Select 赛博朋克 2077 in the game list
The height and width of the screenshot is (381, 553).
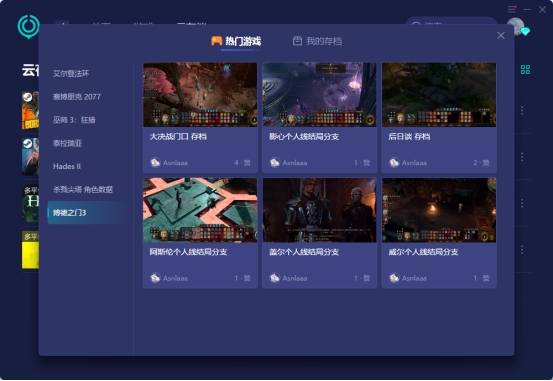[x=77, y=97]
